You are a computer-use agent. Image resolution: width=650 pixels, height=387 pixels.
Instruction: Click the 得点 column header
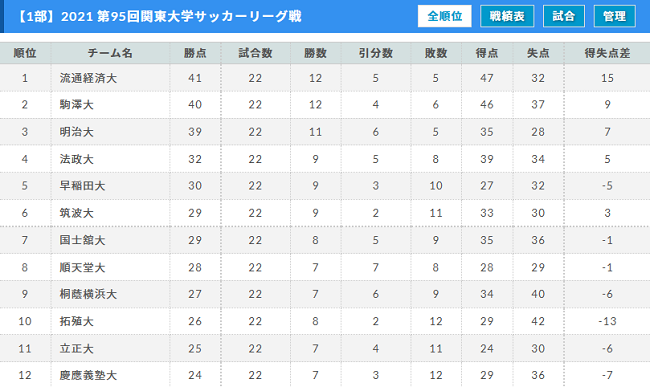tap(487, 53)
